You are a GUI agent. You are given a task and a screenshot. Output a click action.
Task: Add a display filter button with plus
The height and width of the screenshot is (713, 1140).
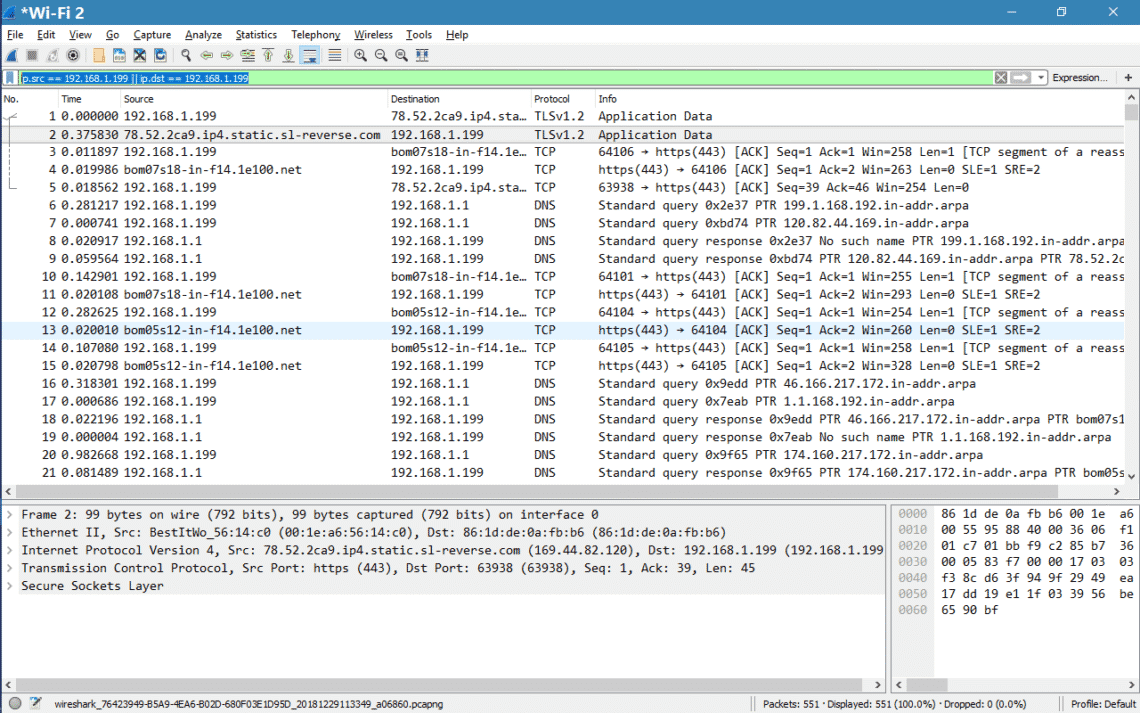(x=1128, y=78)
